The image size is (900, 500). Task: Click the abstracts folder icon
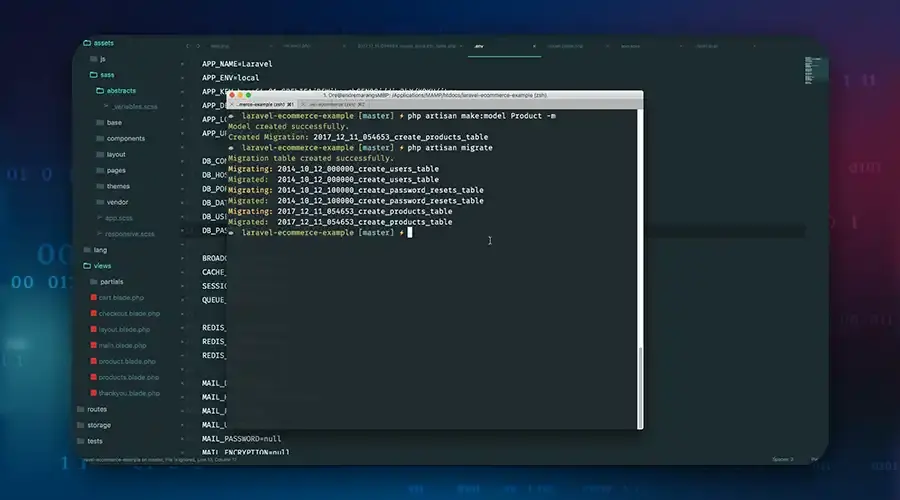(101, 91)
